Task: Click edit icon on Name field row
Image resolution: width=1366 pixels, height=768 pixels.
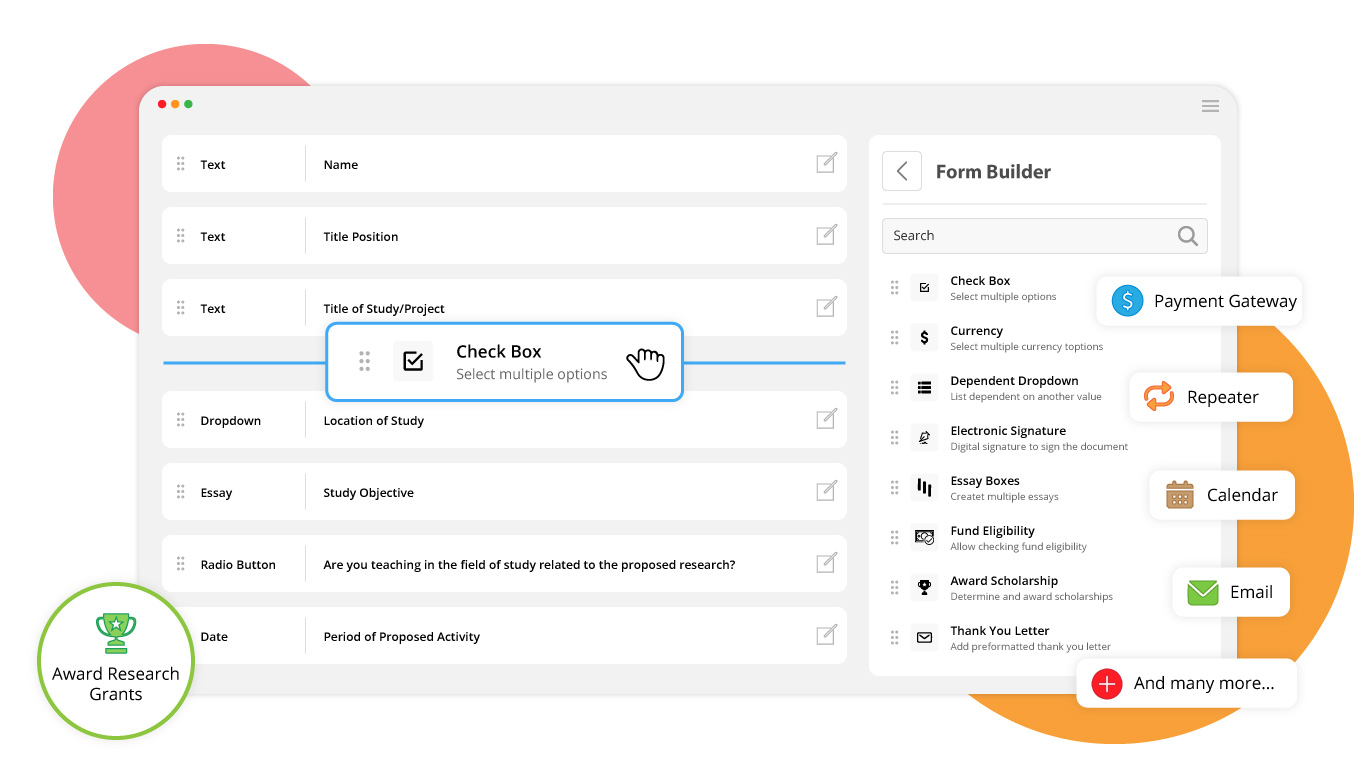Action: click(x=826, y=163)
